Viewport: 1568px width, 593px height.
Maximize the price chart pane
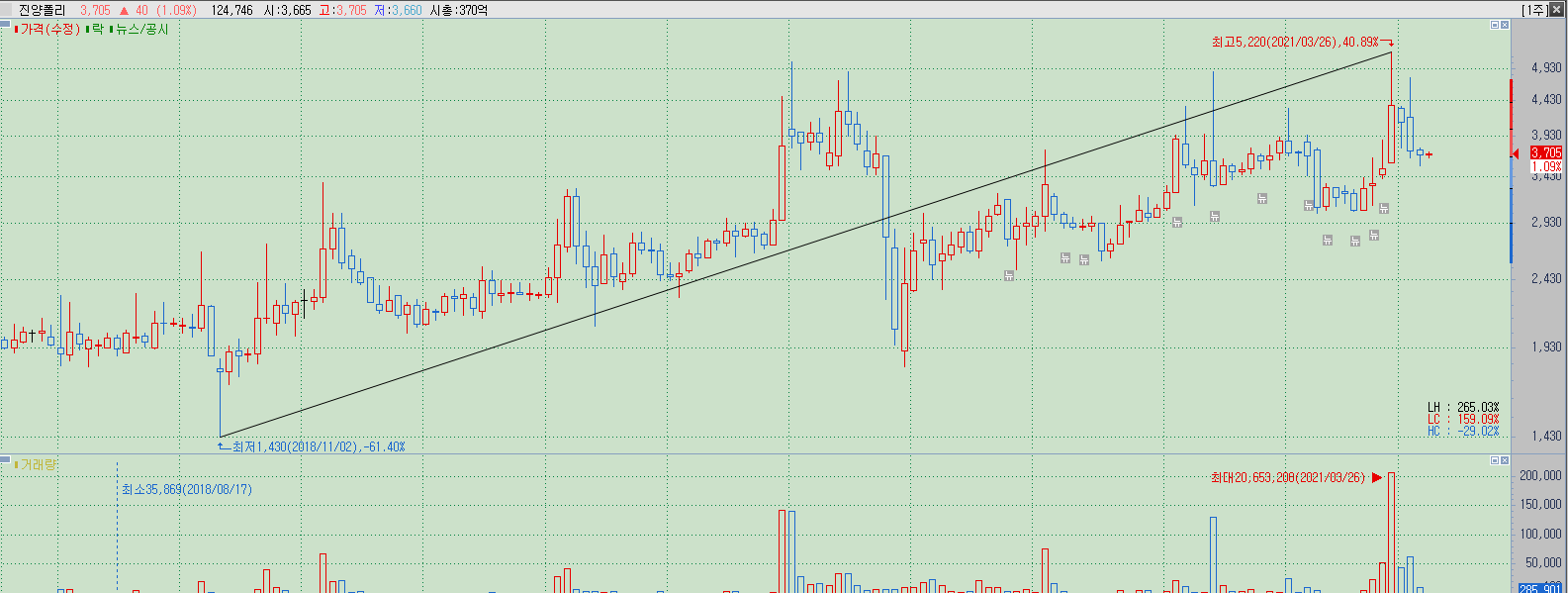(1495, 25)
